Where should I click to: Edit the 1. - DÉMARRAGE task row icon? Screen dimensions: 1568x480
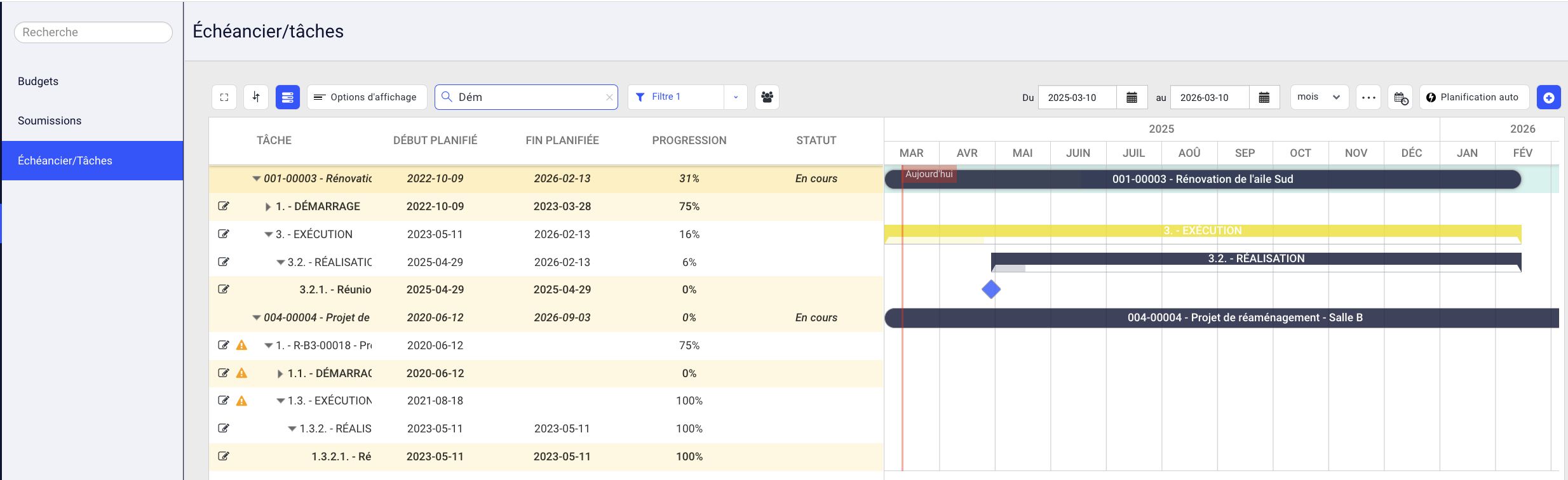click(224, 206)
